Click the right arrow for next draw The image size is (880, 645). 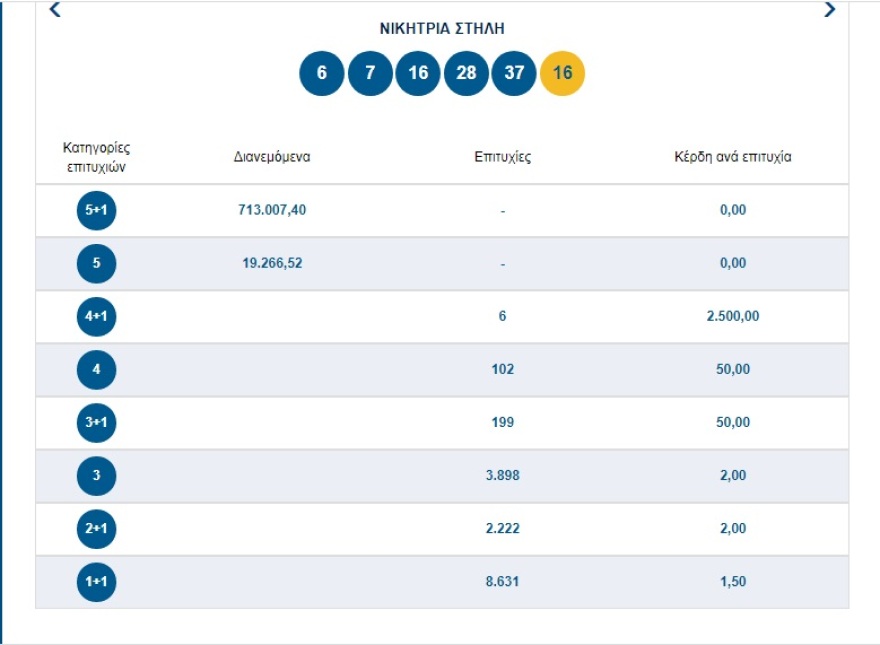[x=829, y=10]
